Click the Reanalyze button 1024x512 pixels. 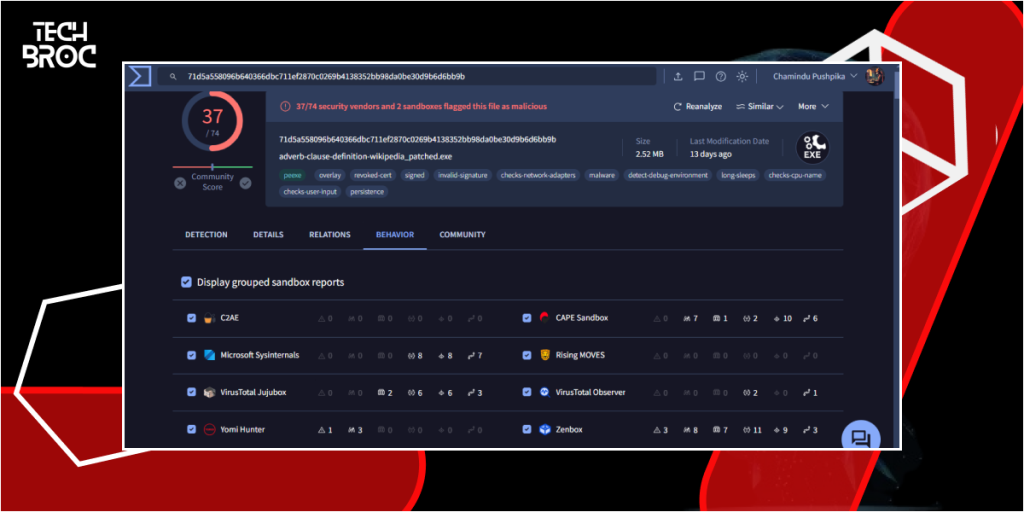tap(697, 106)
